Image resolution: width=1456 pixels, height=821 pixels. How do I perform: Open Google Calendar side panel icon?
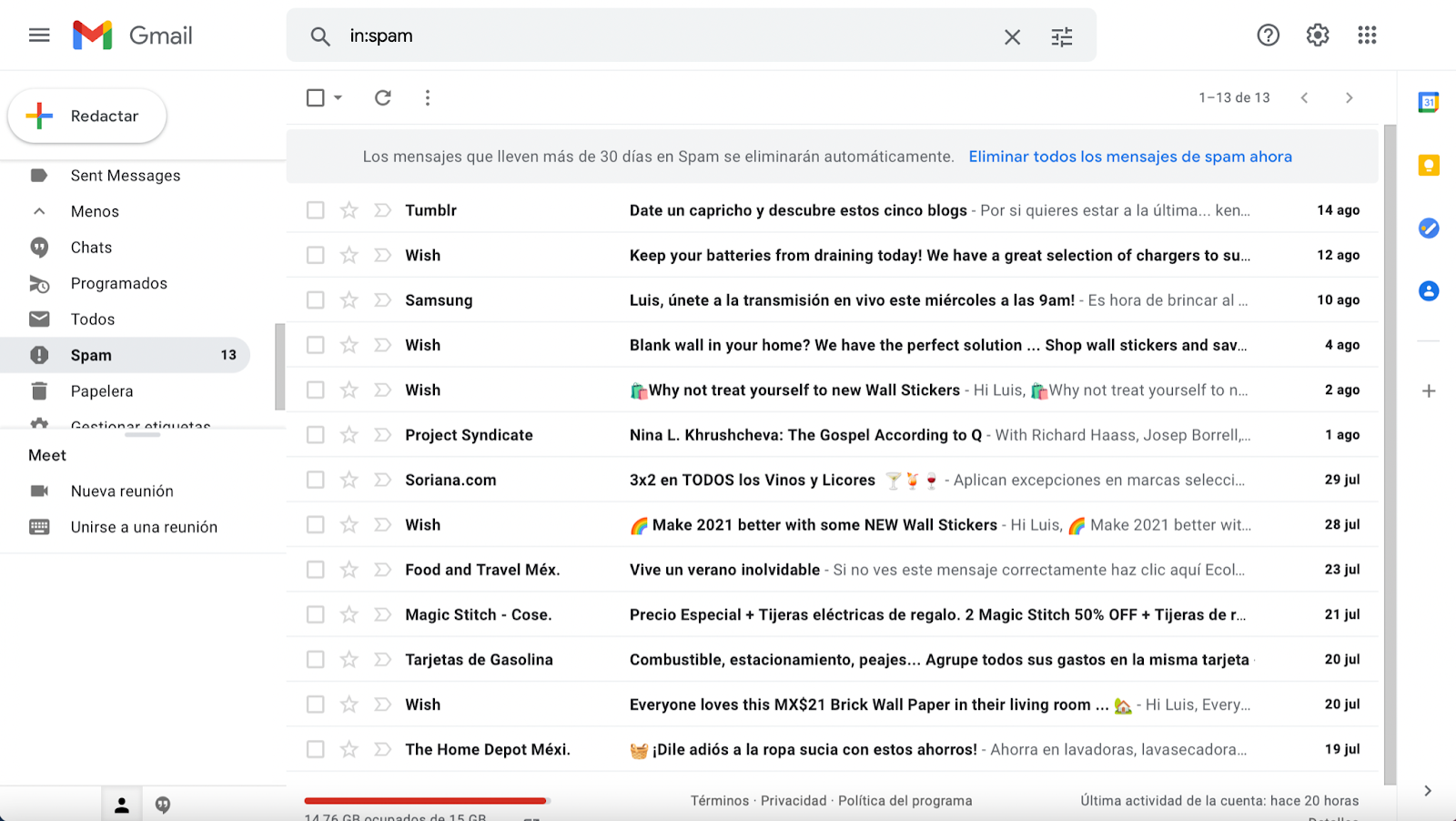point(1429,102)
